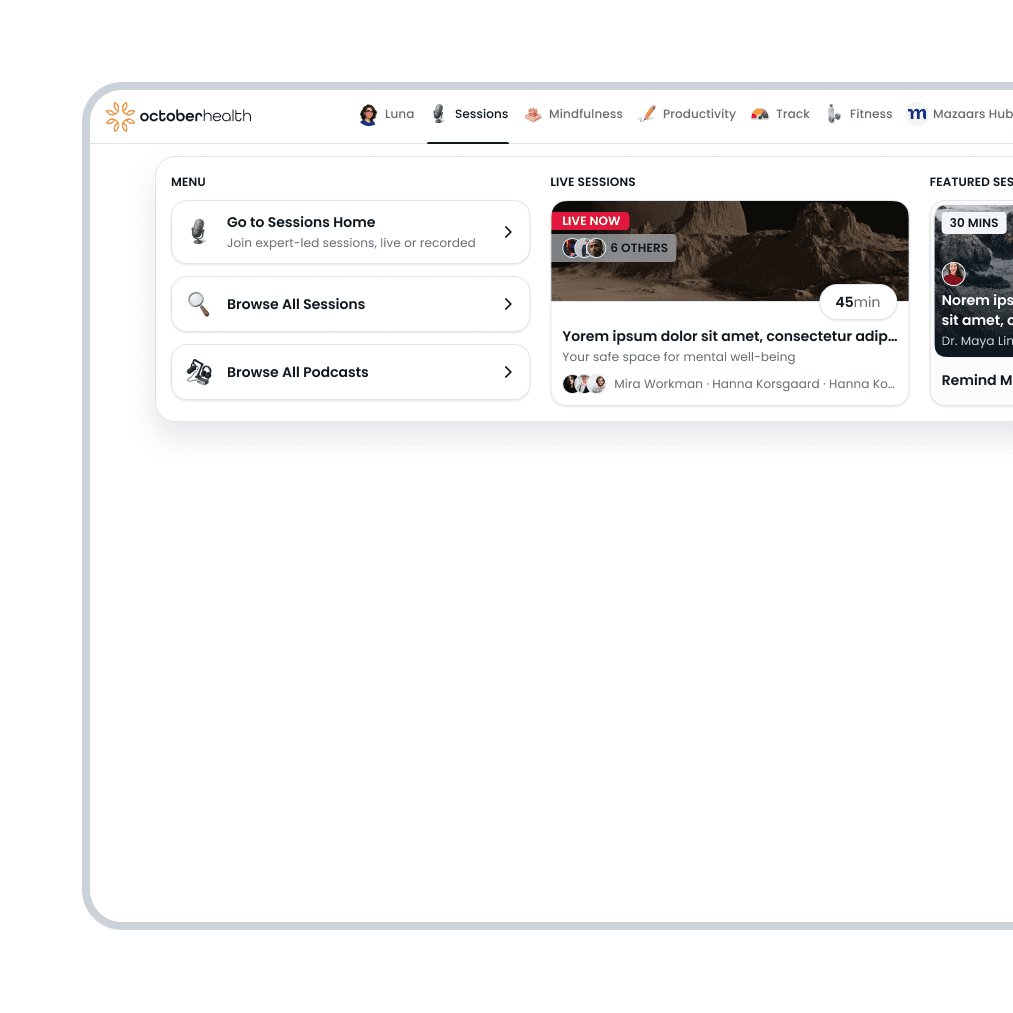Expand Go to Sessions Home chevron

point(508,232)
